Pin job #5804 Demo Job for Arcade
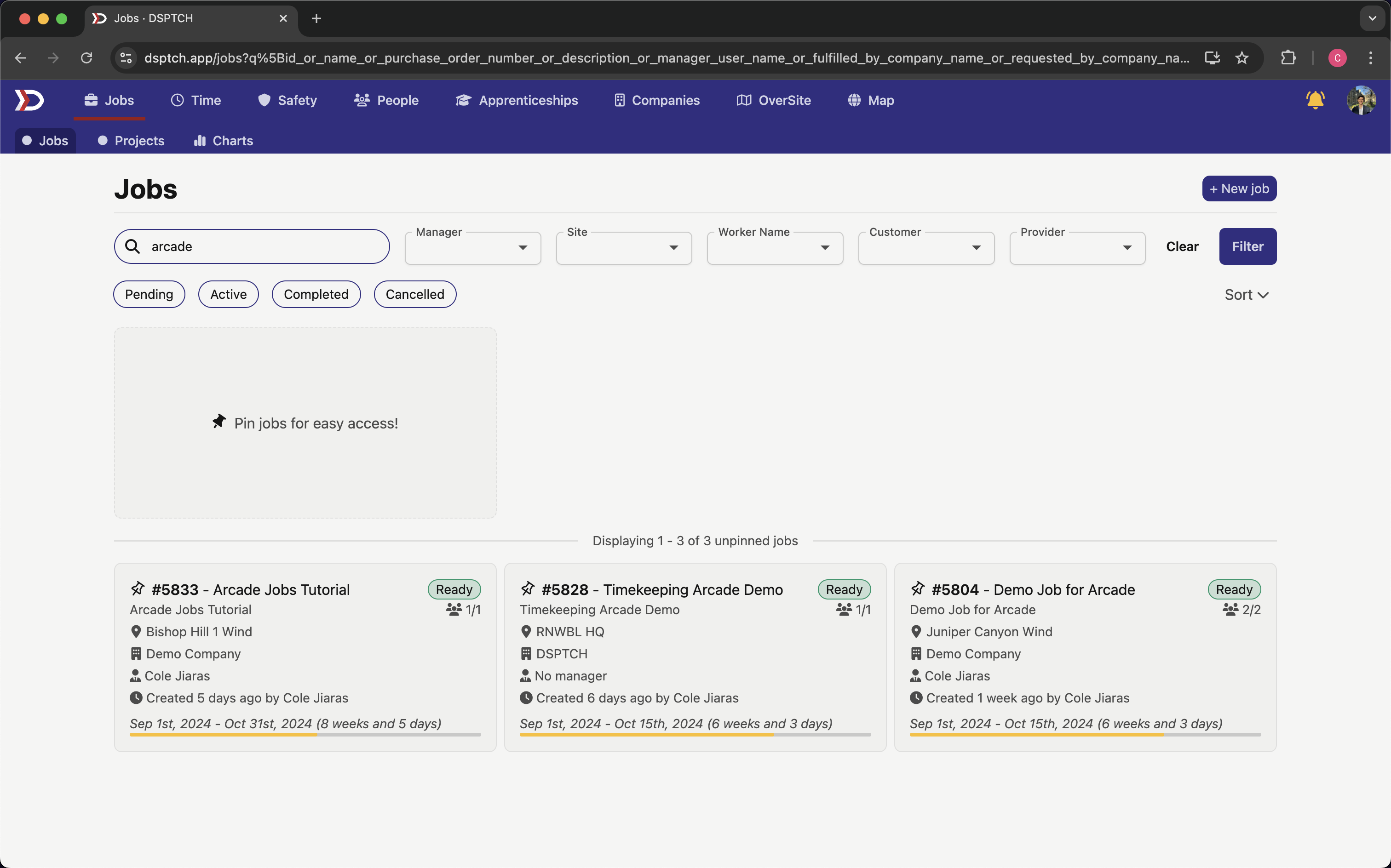Image resolution: width=1391 pixels, height=868 pixels. point(917,588)
